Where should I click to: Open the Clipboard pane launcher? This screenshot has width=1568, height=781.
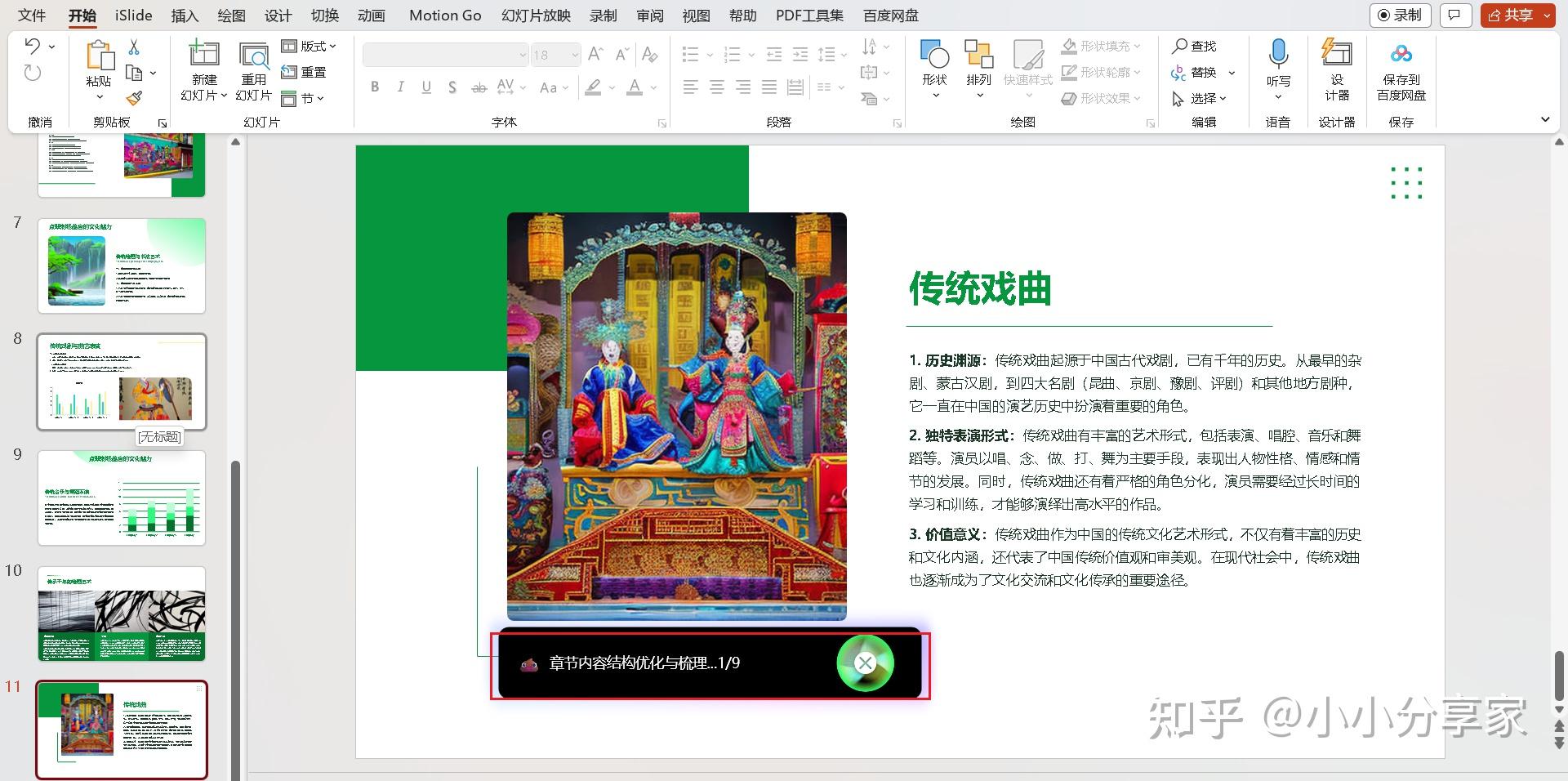point(162,123)
